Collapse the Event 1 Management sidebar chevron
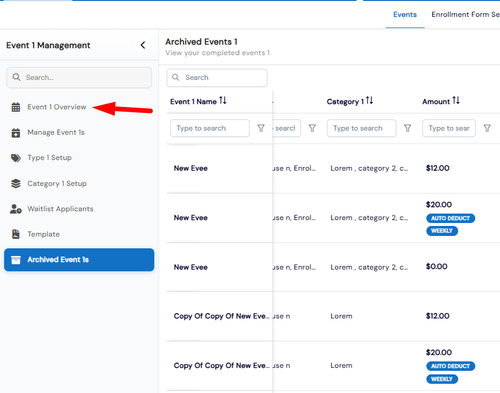 pos(143,45)
